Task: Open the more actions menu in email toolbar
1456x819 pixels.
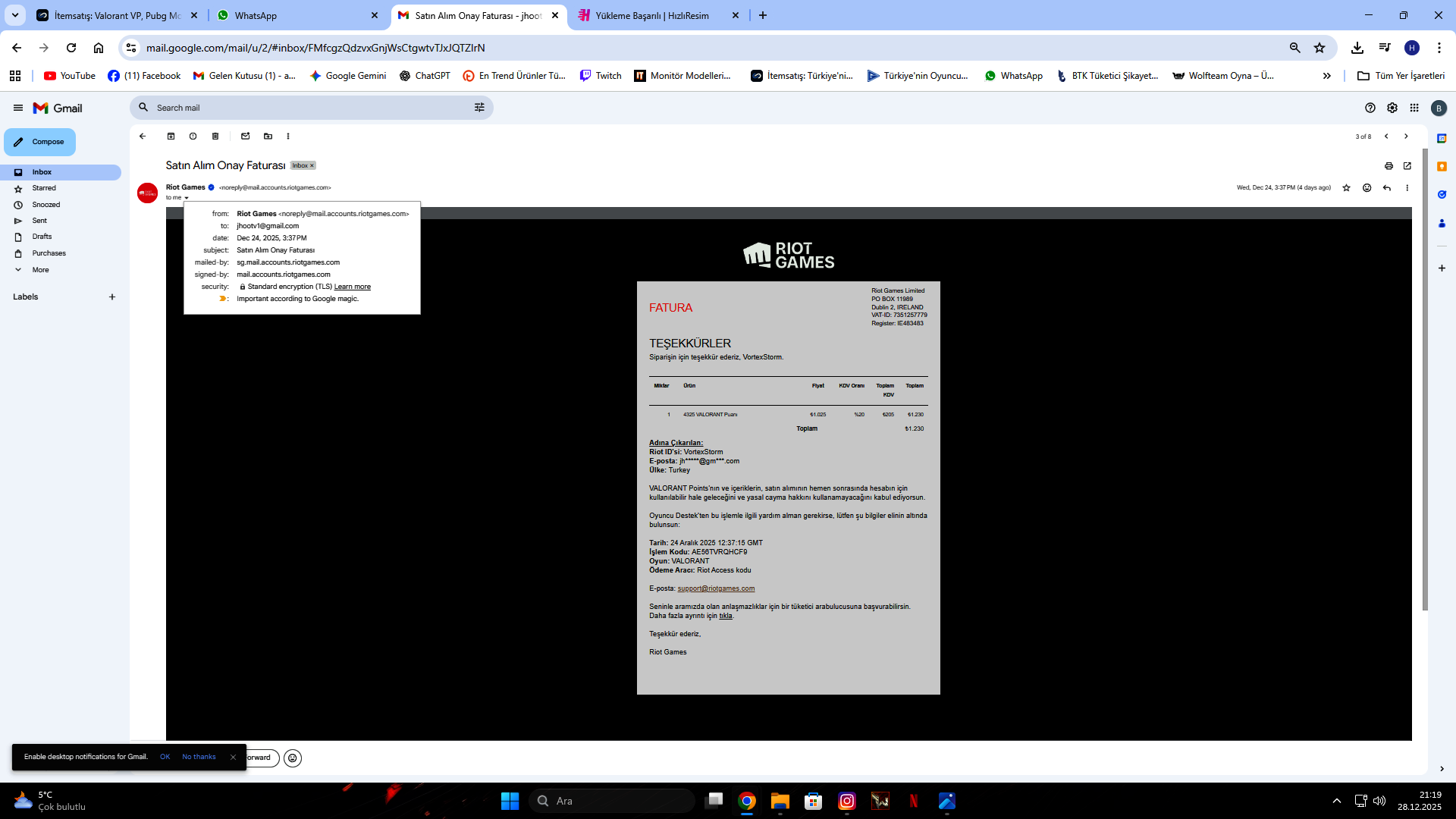Action: 288,136
